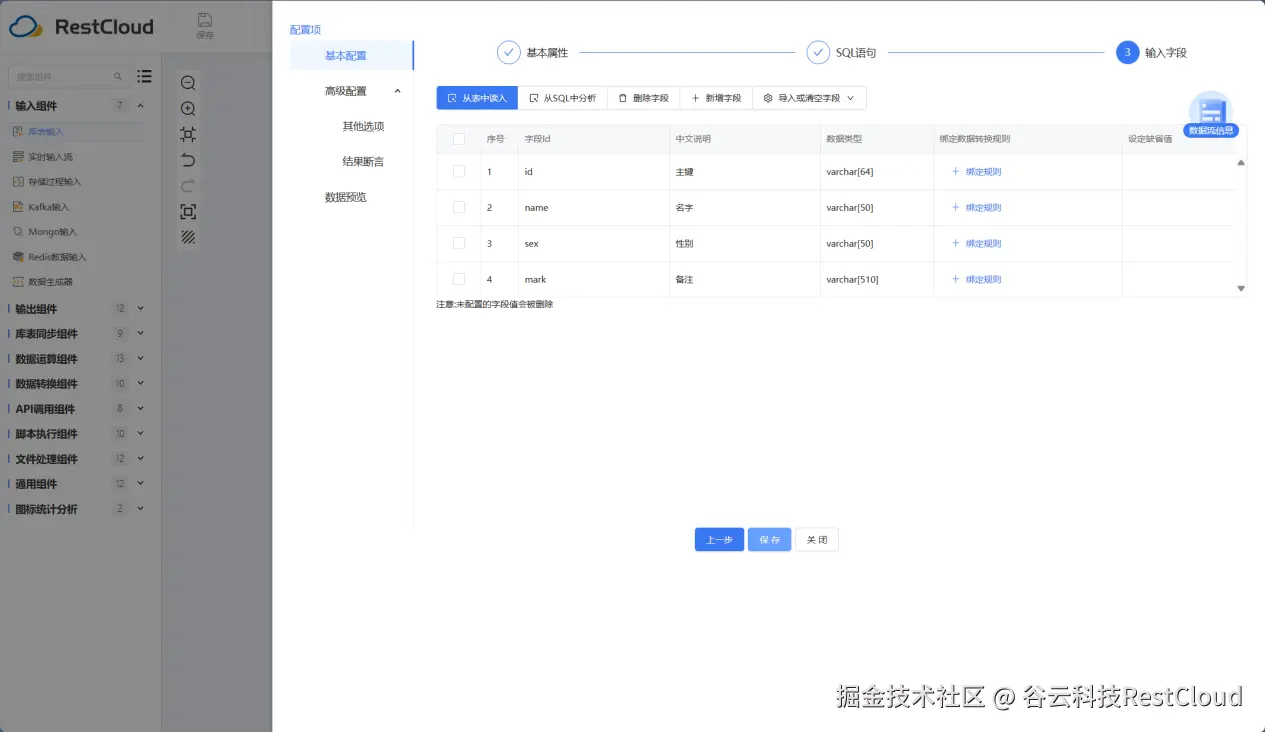The height and width of the screenshot is (732, 1265).
Task: Click the table scrollbar up arrow
Action: pos(1241,162)
